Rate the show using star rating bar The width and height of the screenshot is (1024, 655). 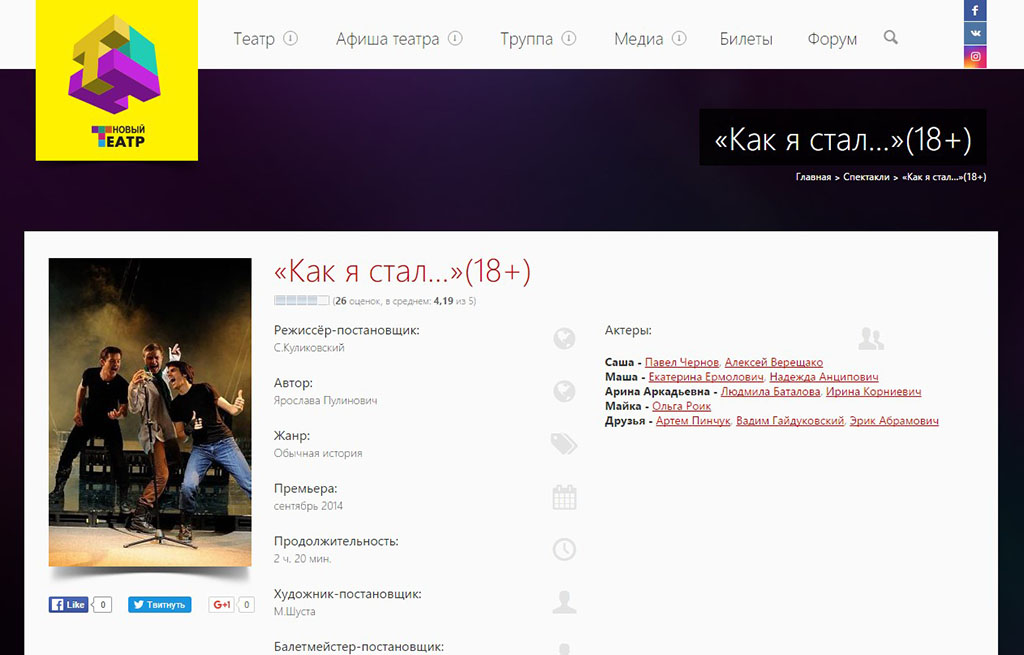tap(302, 300)
